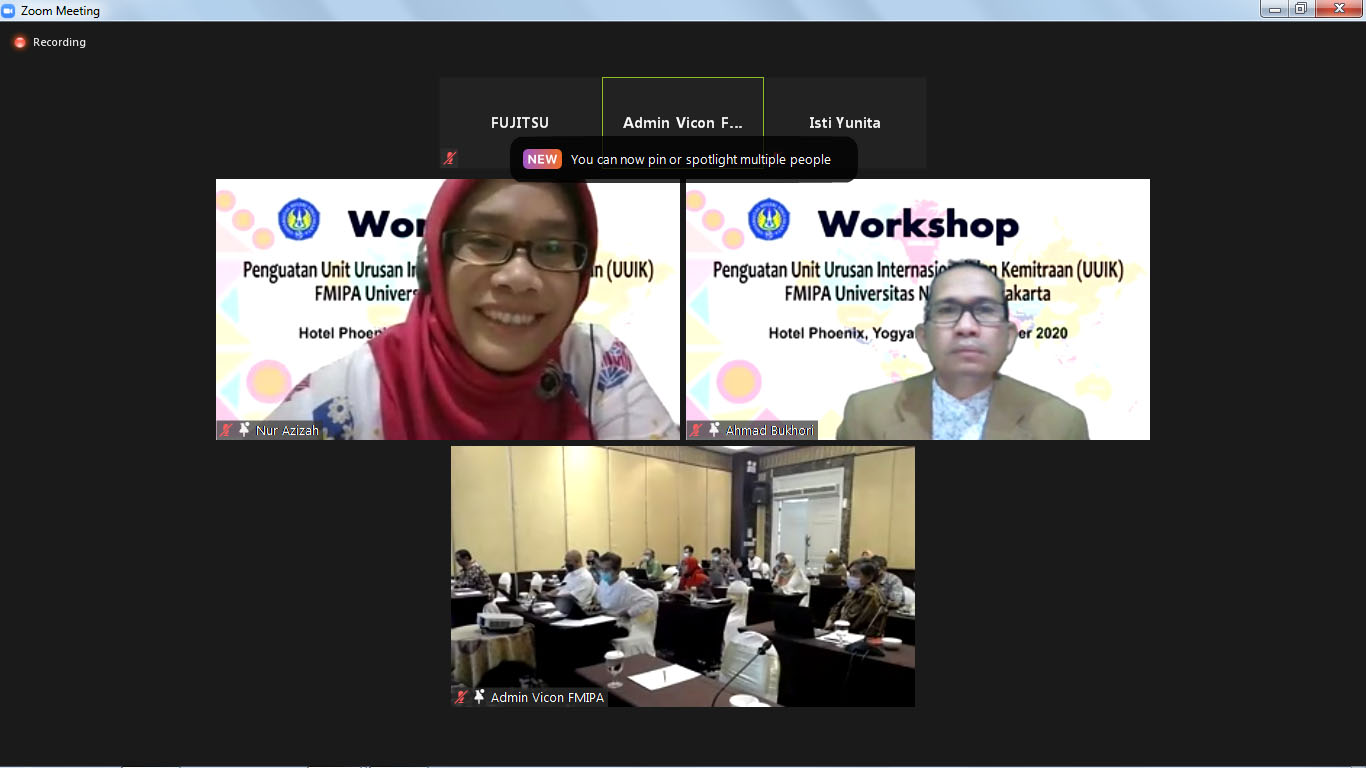Click the Admin Vicon FMIPA name label
The height and width of the screenshot is (768, 1366).
pyautogui.click(x=547, y=697)
